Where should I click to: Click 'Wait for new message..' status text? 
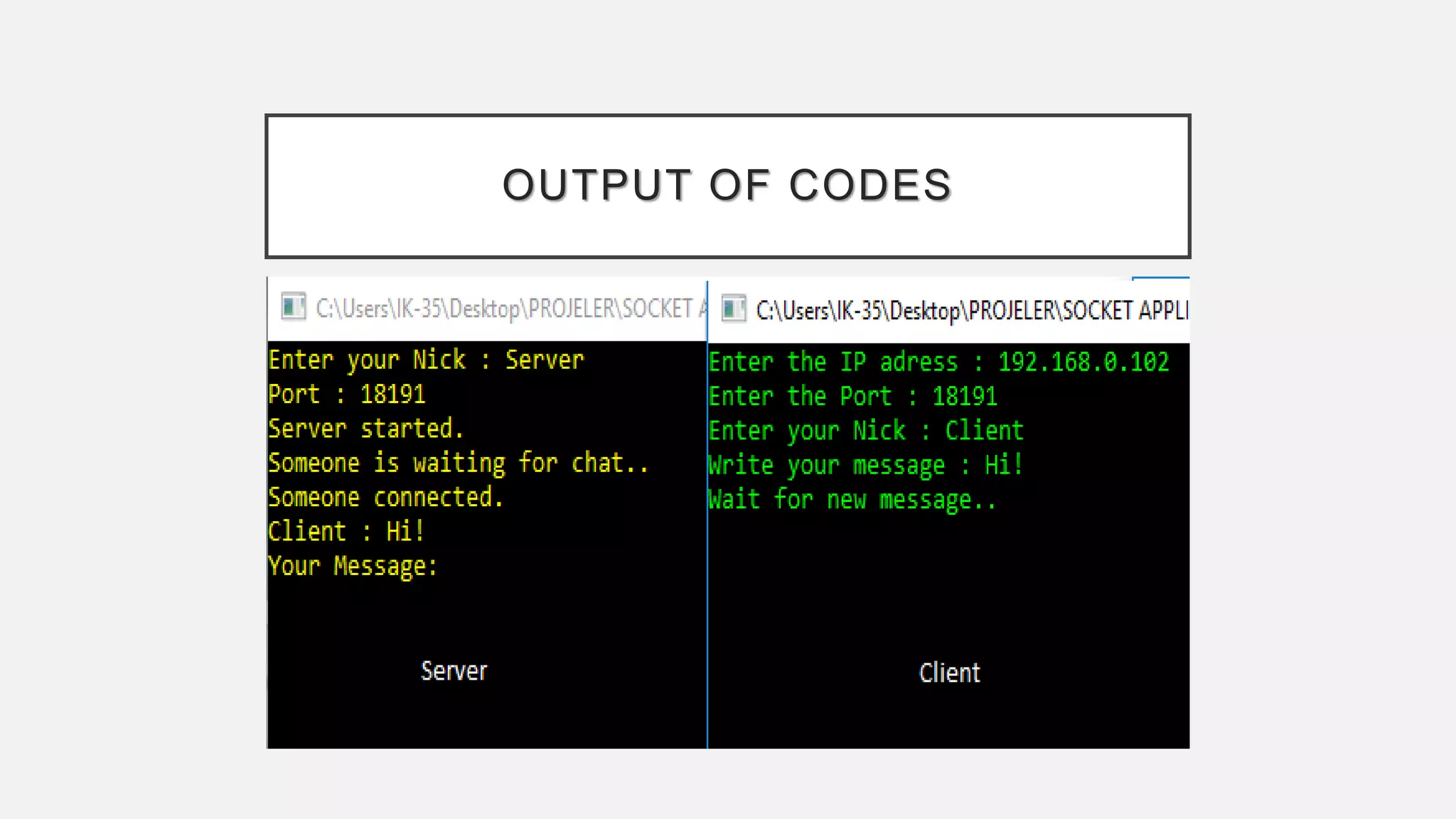coord(852,500)
